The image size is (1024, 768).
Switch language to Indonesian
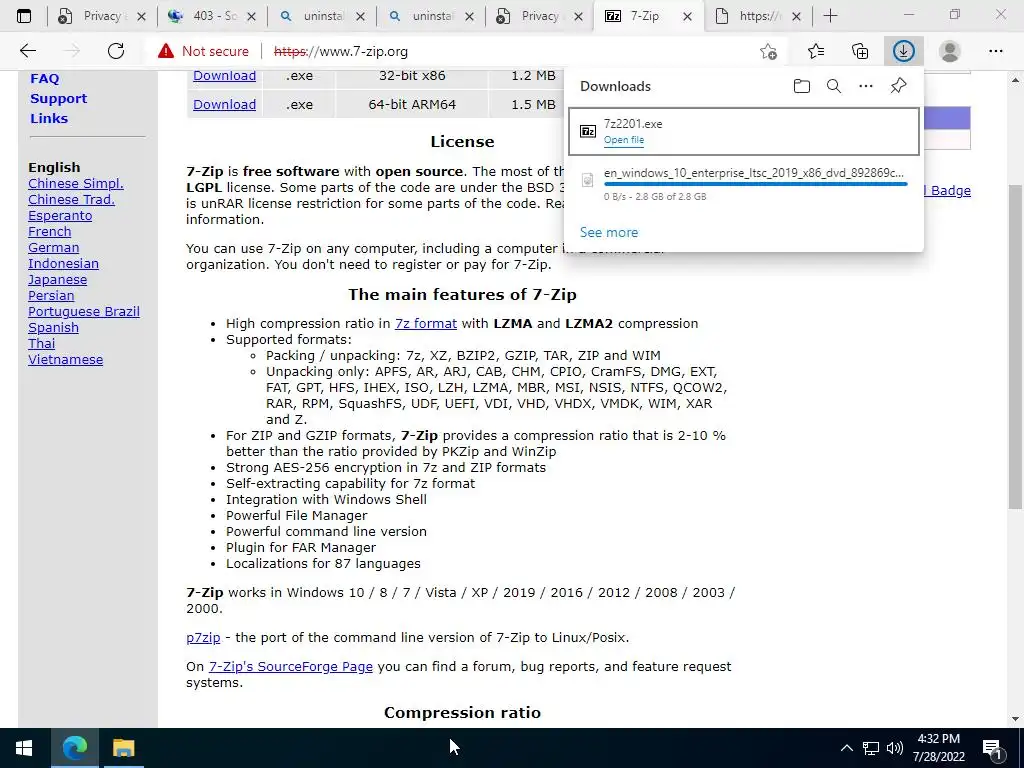tap(63, 263)
